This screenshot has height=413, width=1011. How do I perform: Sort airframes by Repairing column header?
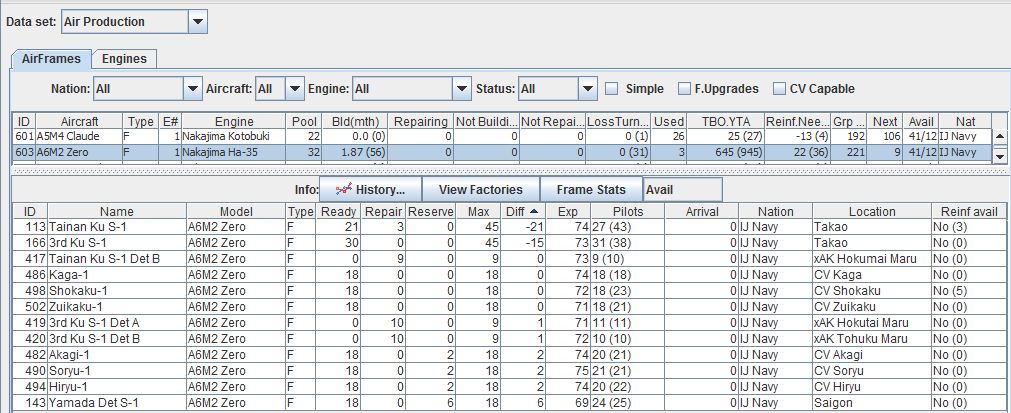(420, 121)
